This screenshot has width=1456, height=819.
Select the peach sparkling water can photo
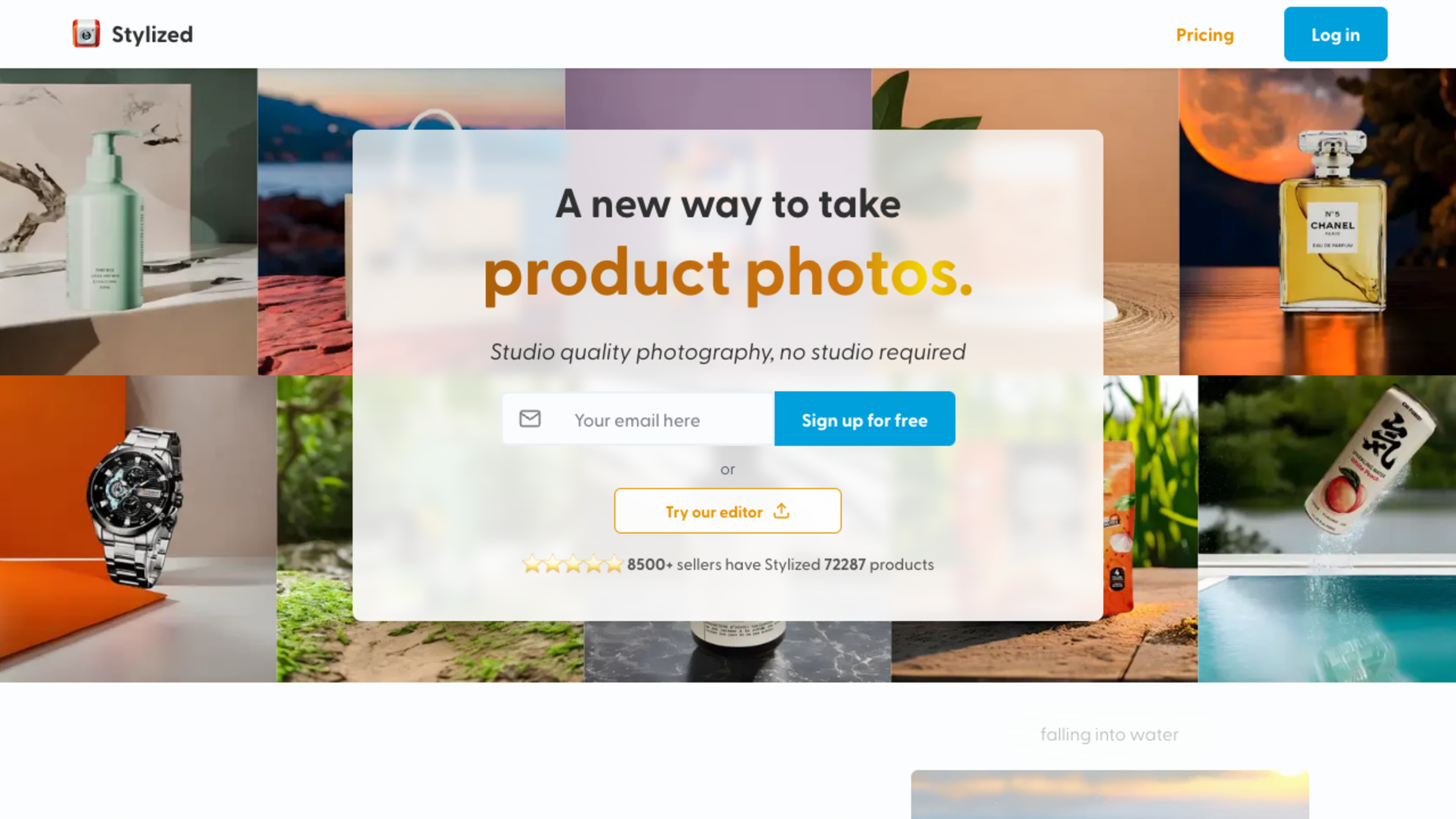[1327, 529]
